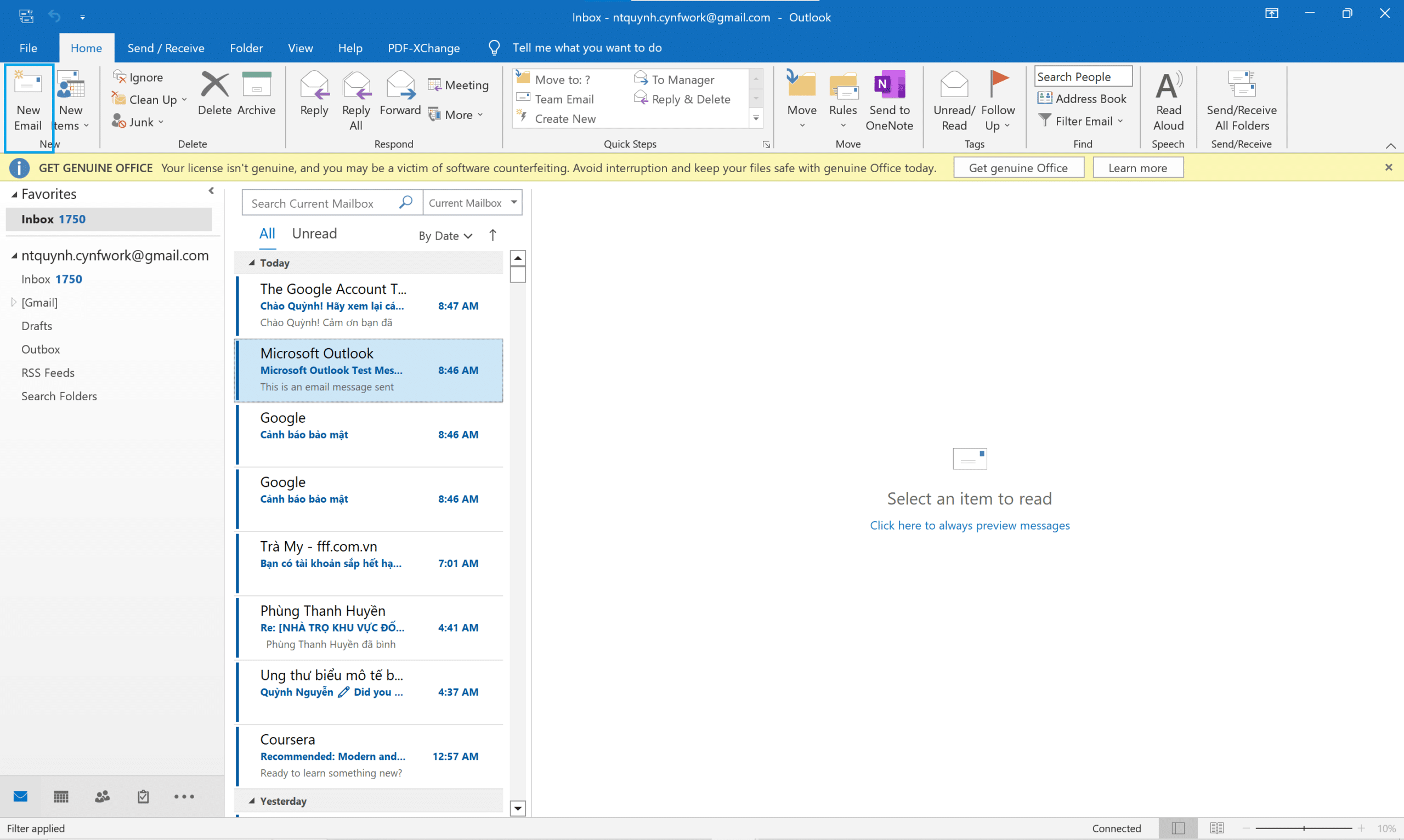The image size is (1404, 840).
Task: Collapse the Today group
Action: 252,263
